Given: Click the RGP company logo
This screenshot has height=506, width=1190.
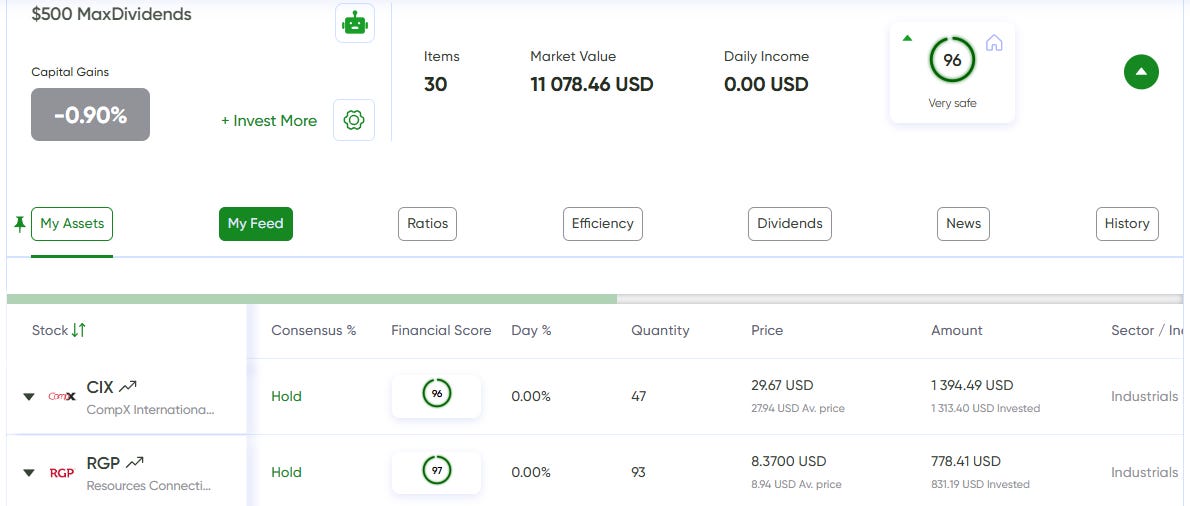Looking at the screenshot, I should tap(62, 472).
